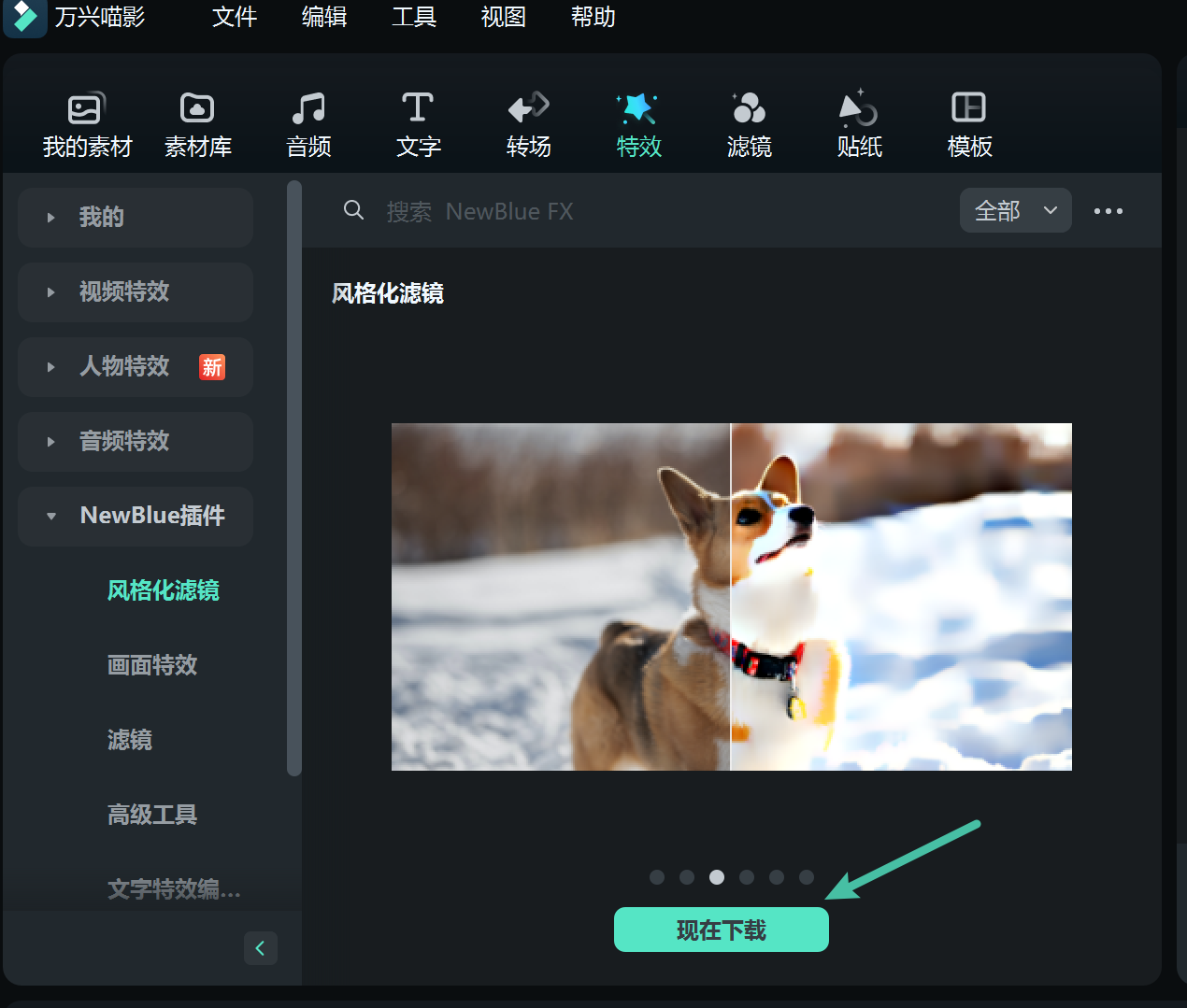Select the 文字 text tool tab

click(x=418, y=123)
